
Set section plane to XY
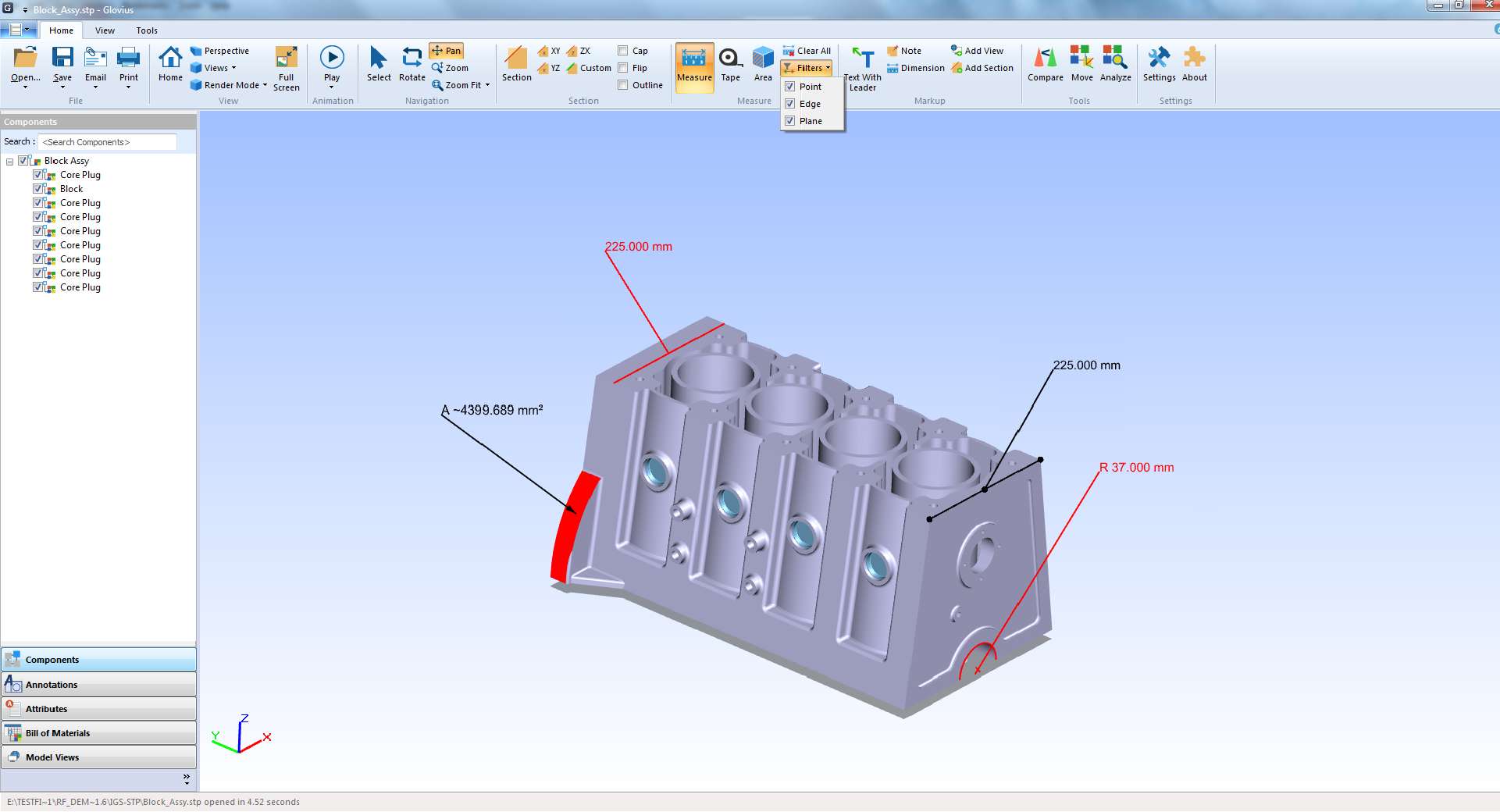(549, 51)
